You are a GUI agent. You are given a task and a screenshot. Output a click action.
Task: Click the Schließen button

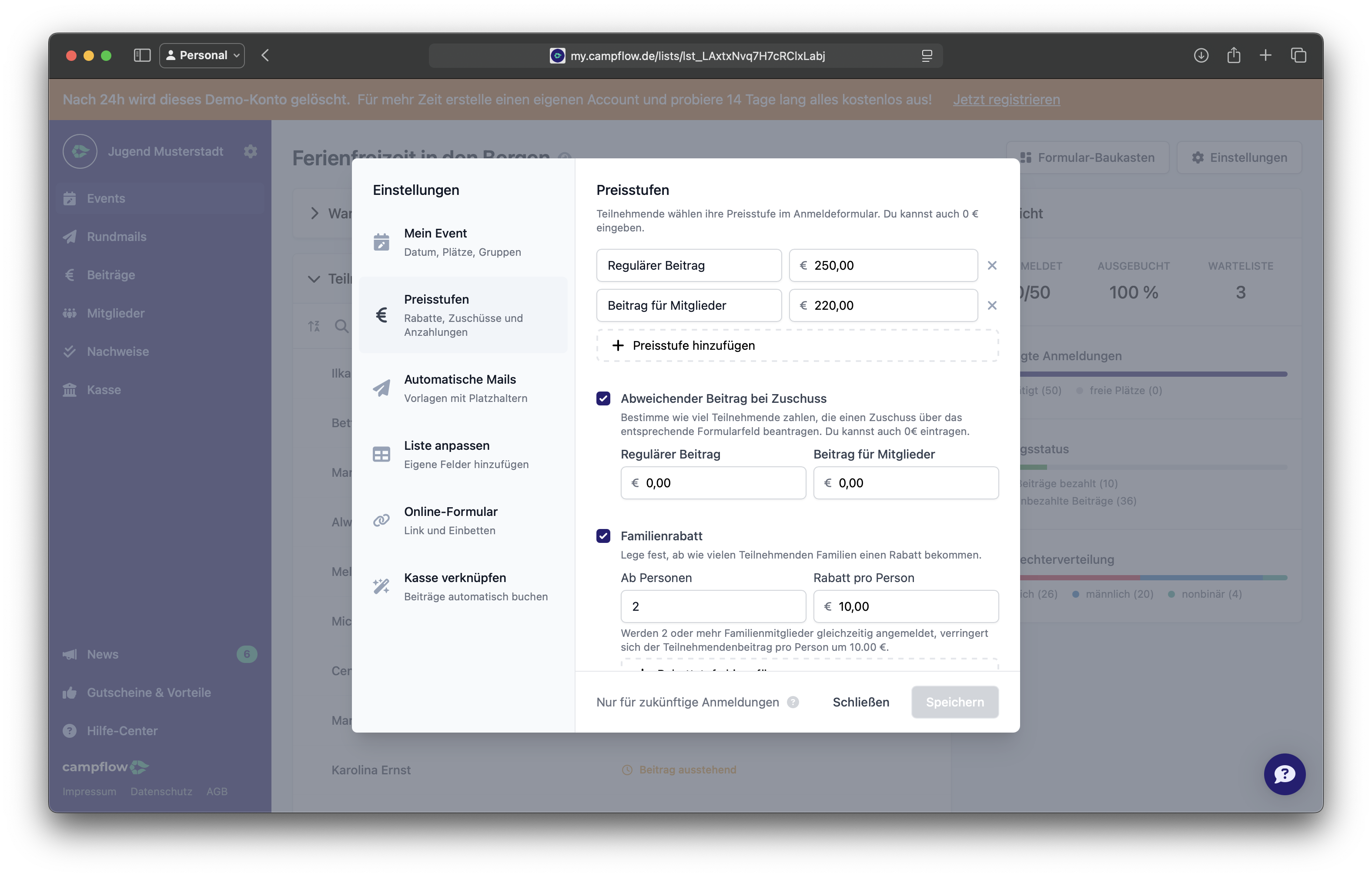click(860, 702)
